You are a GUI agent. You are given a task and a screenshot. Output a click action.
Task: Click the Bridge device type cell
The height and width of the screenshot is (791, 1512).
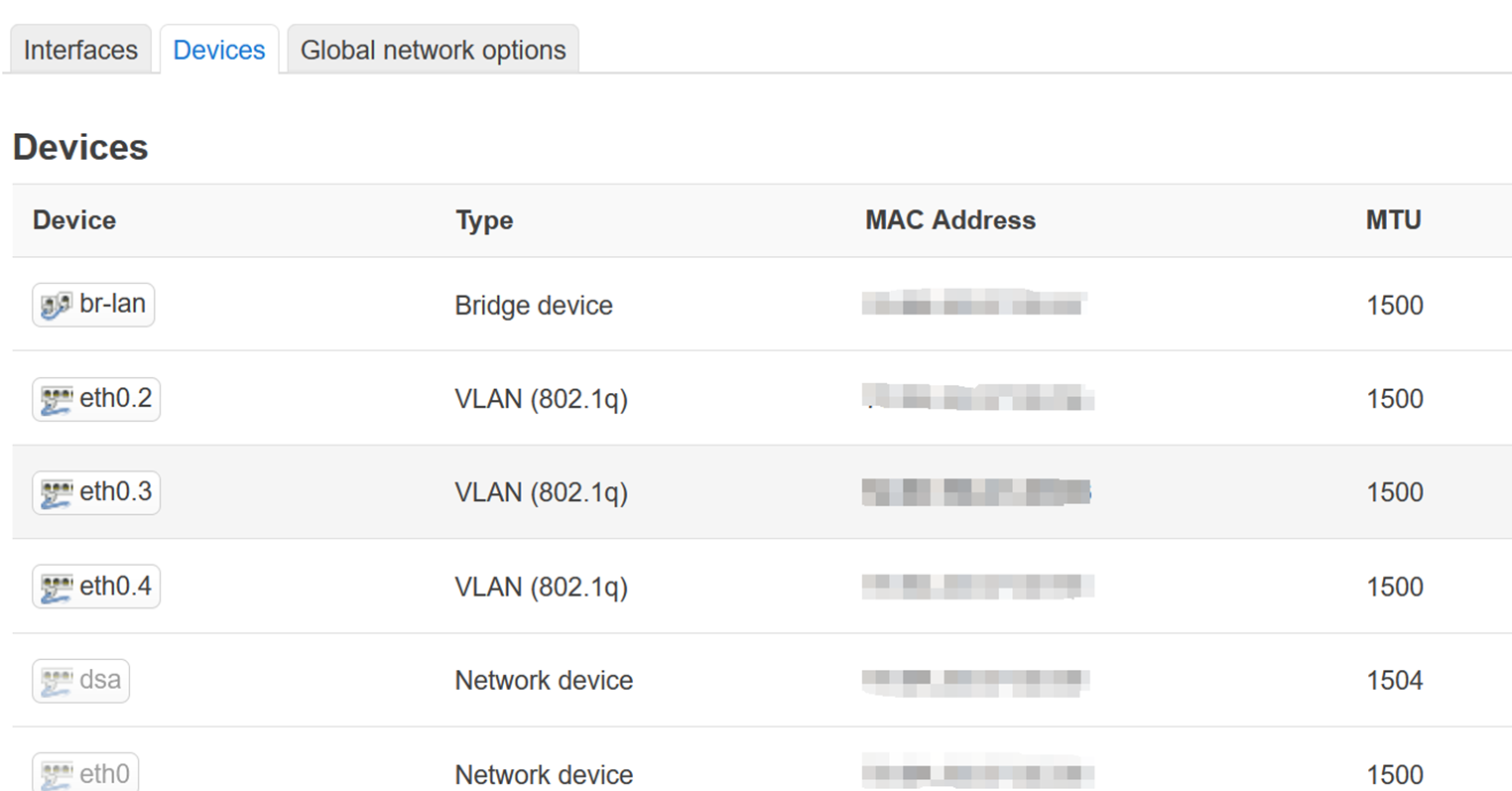click(534, 306)
